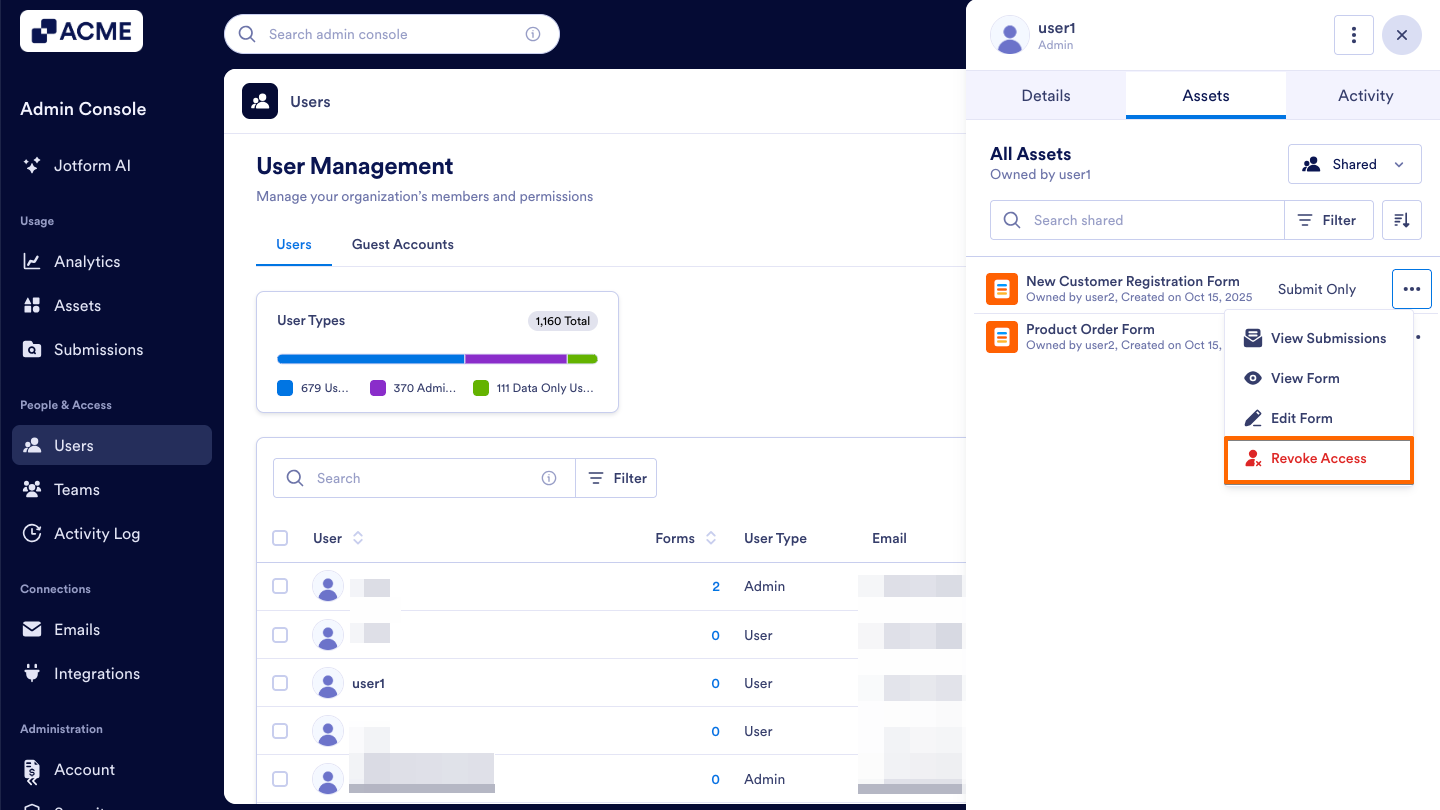Open the Shared assets dropdown
Image resolution: width=1440 pixels, height=810 pixels.
pyautogui.click(x=1355, y=164)
